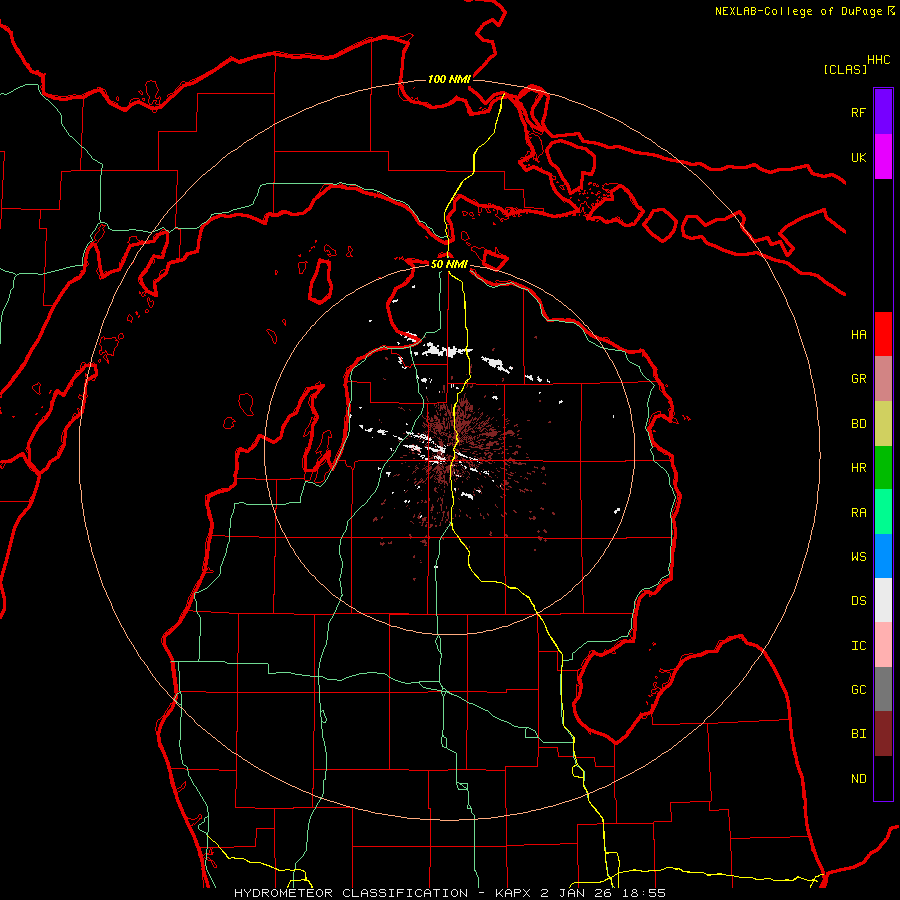Image resolution: width=900 pixels, height=900 pixels.
Task: Click the HHC product label
Action: point(878,60)
